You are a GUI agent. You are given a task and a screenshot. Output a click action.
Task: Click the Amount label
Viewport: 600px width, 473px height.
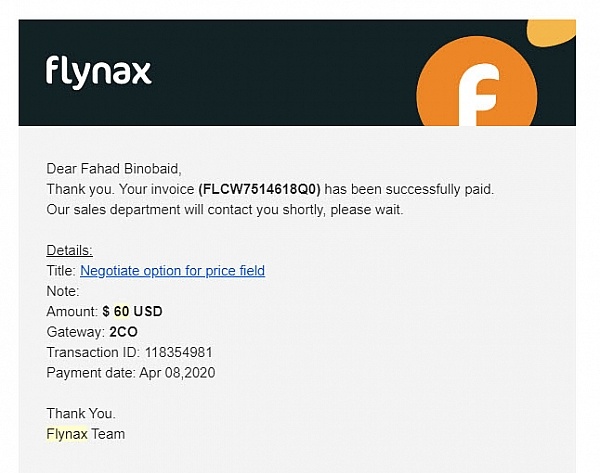click(x=72, y=311)
